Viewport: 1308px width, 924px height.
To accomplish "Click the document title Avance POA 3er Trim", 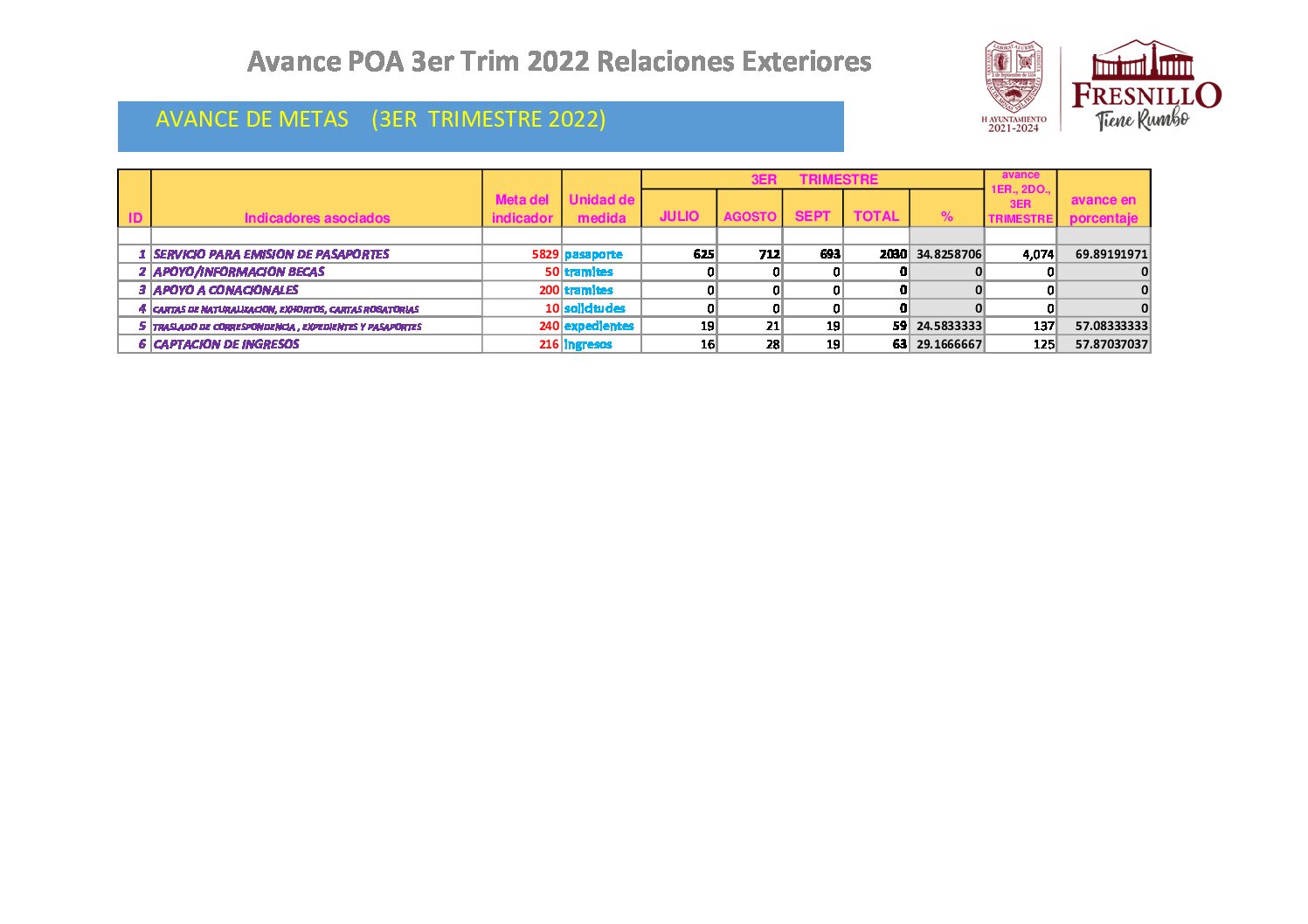I will coord(559,61).
